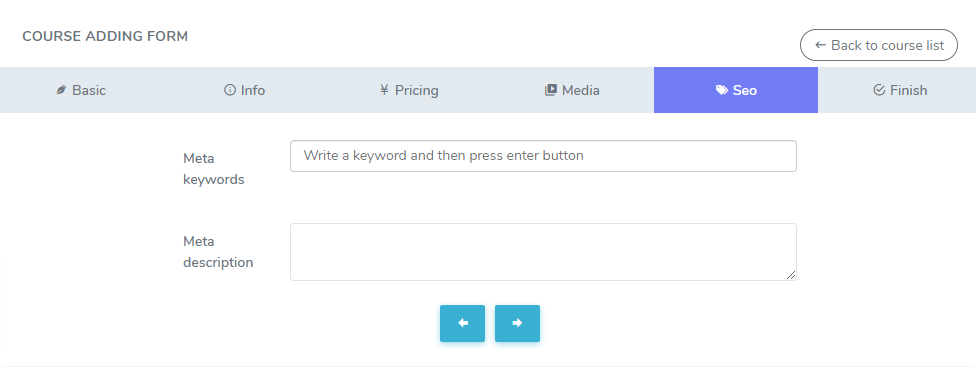Screen dimensions: 976x367
Task: Click the back arrow in course list button
Action: (820, 45)
